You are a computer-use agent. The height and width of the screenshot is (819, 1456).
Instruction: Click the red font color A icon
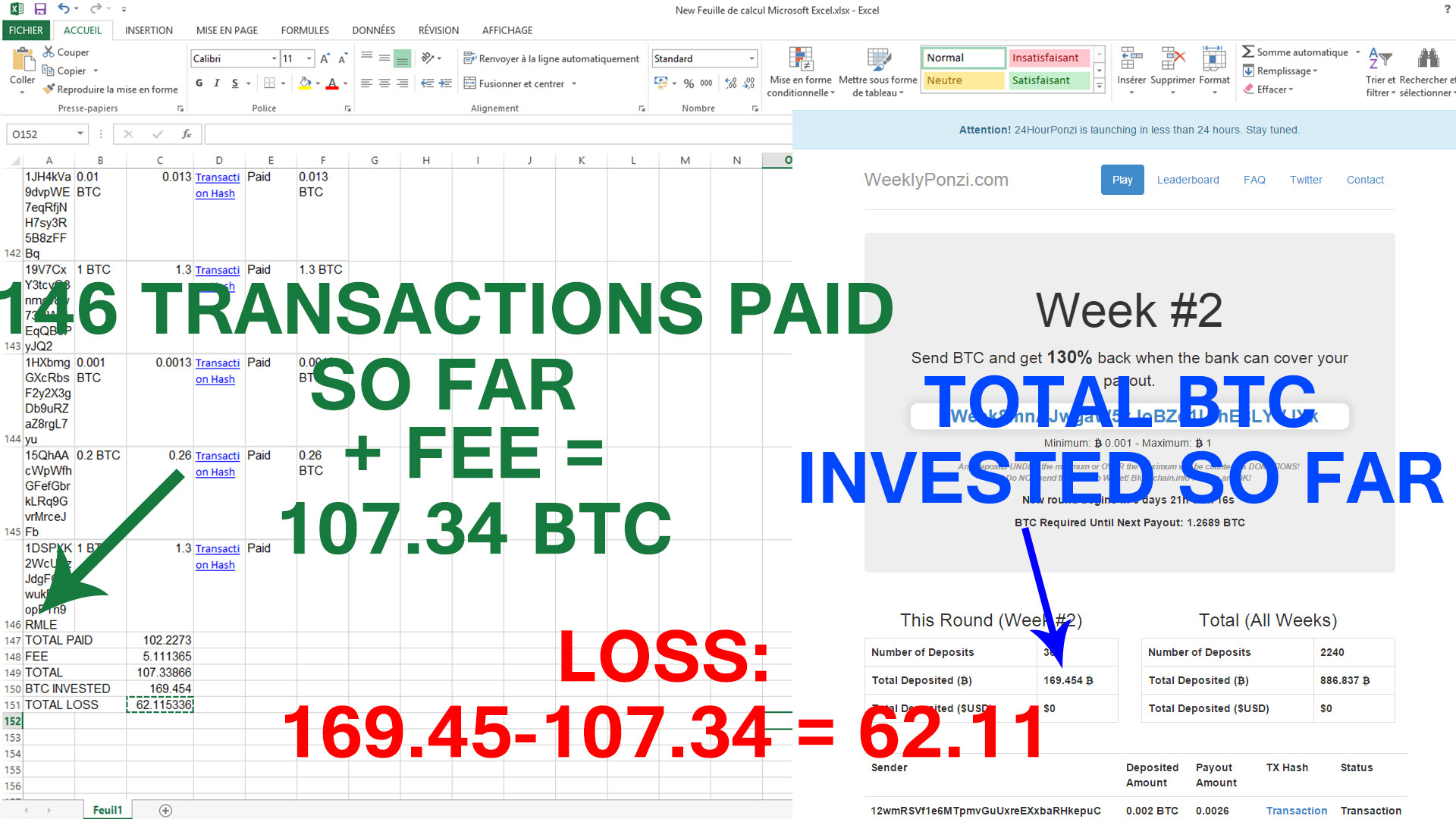coord(331,83)
